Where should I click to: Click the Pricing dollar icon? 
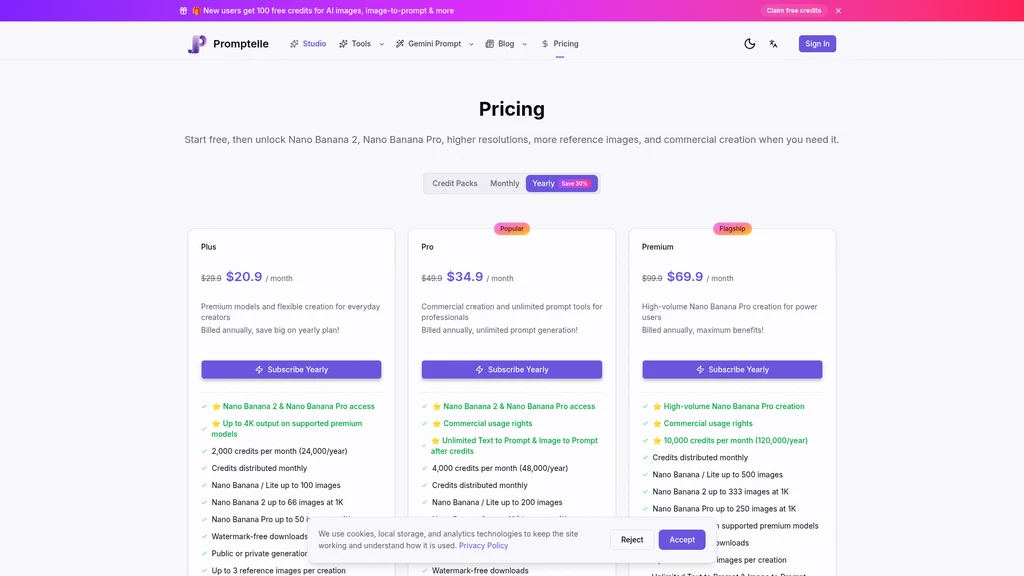[x=545, y=44]
